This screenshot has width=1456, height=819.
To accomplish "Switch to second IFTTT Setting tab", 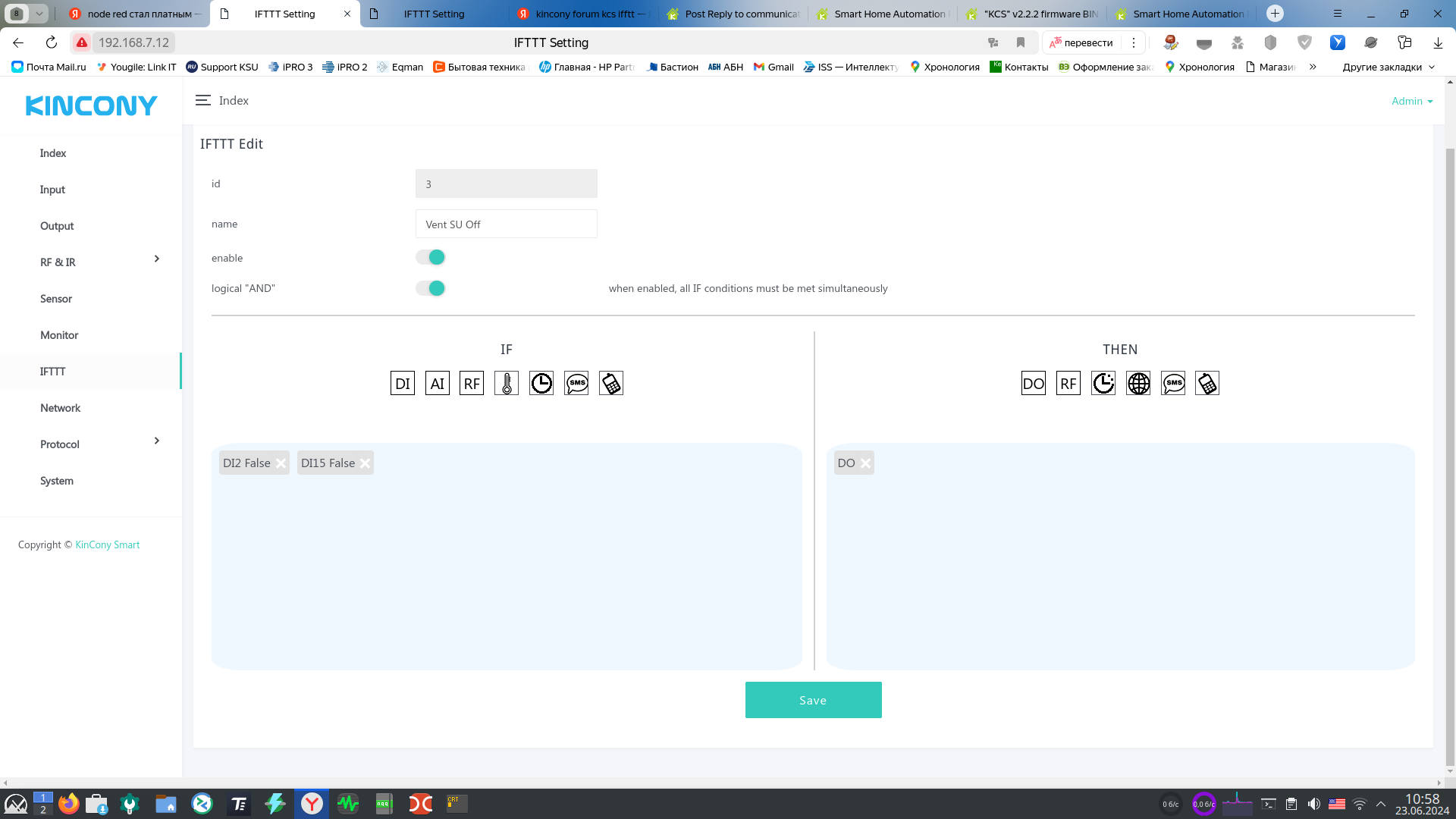I will (434, 14).
